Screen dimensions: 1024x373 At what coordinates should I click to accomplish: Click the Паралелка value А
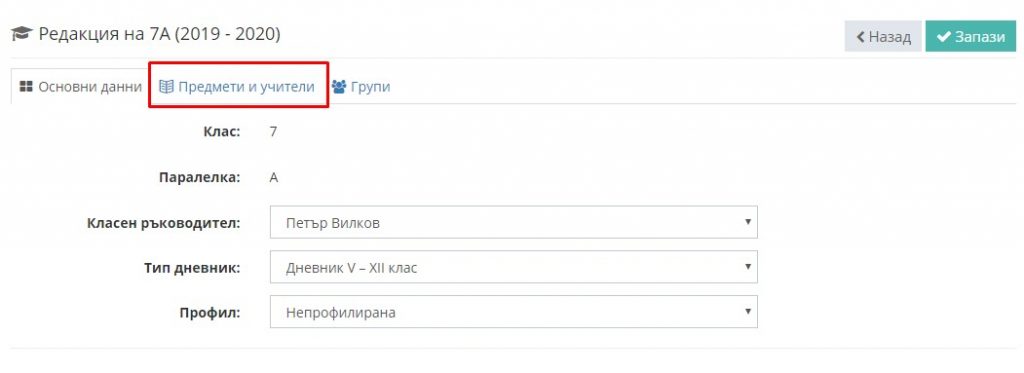coord(274,177)
